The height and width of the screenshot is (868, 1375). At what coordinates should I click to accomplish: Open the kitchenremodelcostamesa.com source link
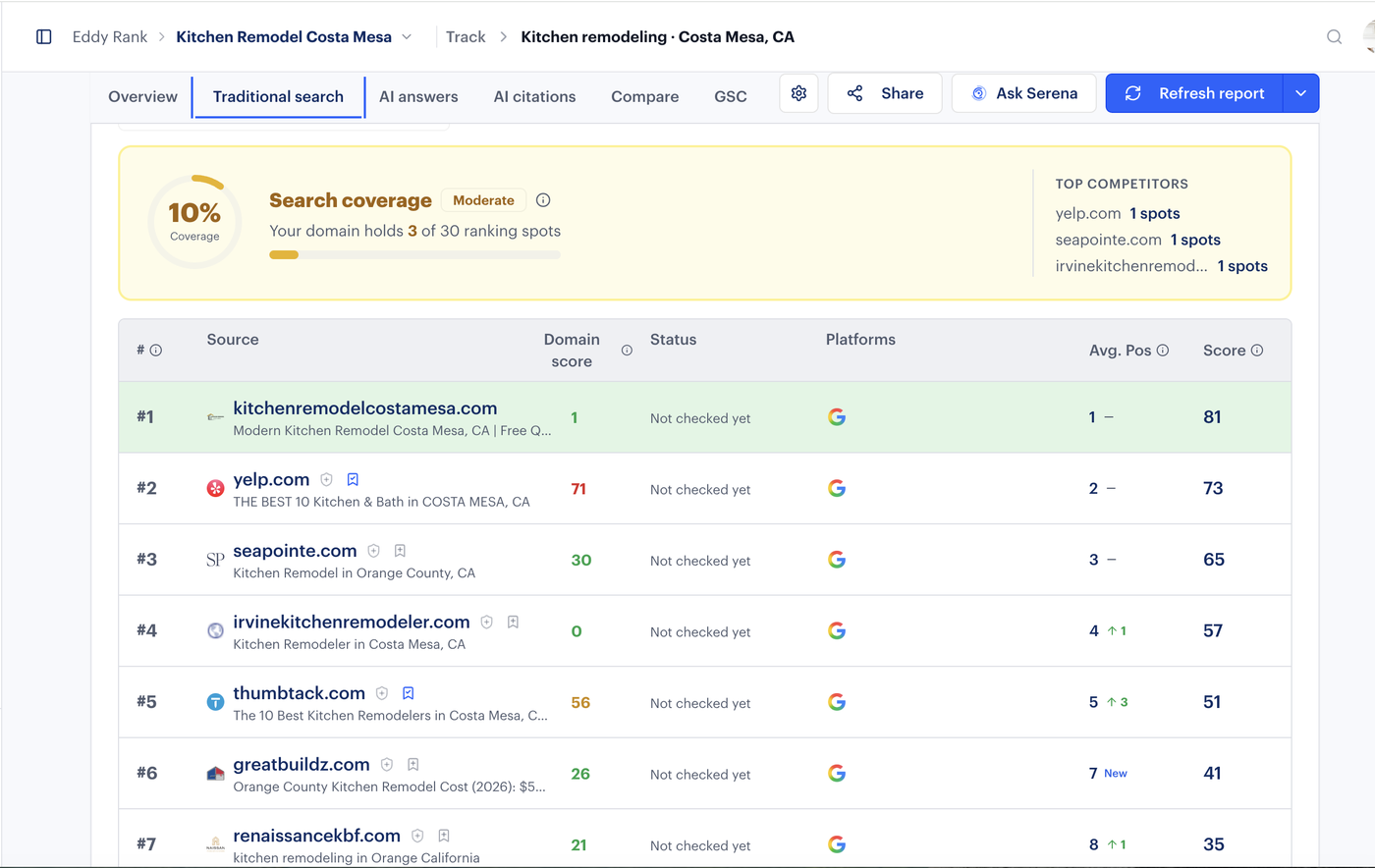[365, 408]
